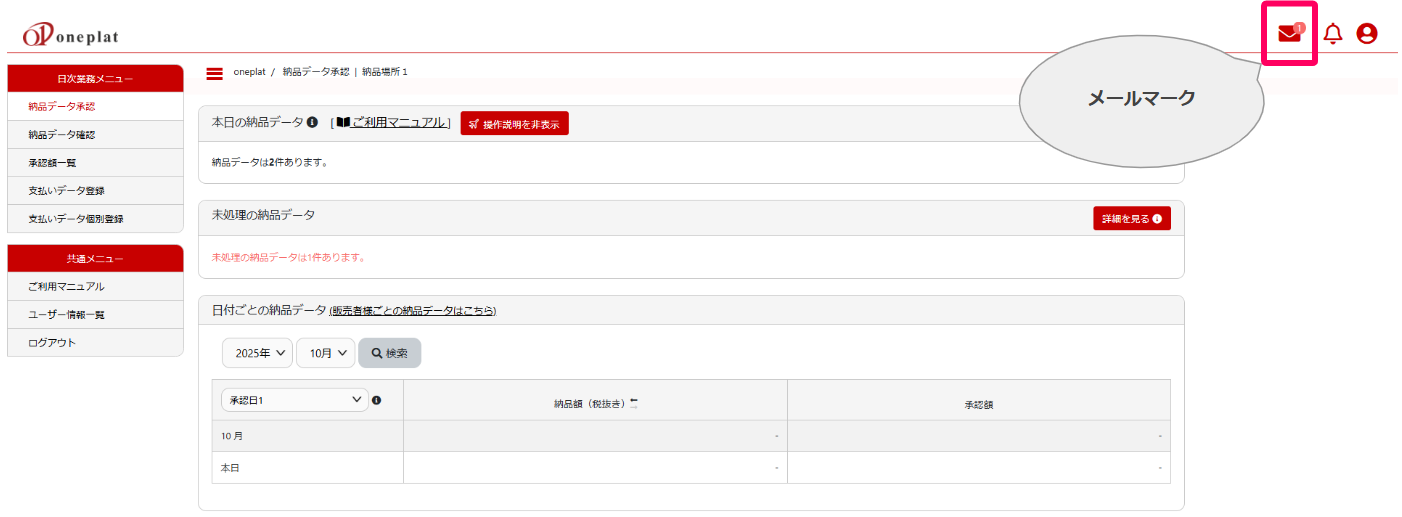Image resolution: width=1402 pixels, height=517 pixels.
Task: Click info icon beside 本日の納品データ
Action: (313, 122)
